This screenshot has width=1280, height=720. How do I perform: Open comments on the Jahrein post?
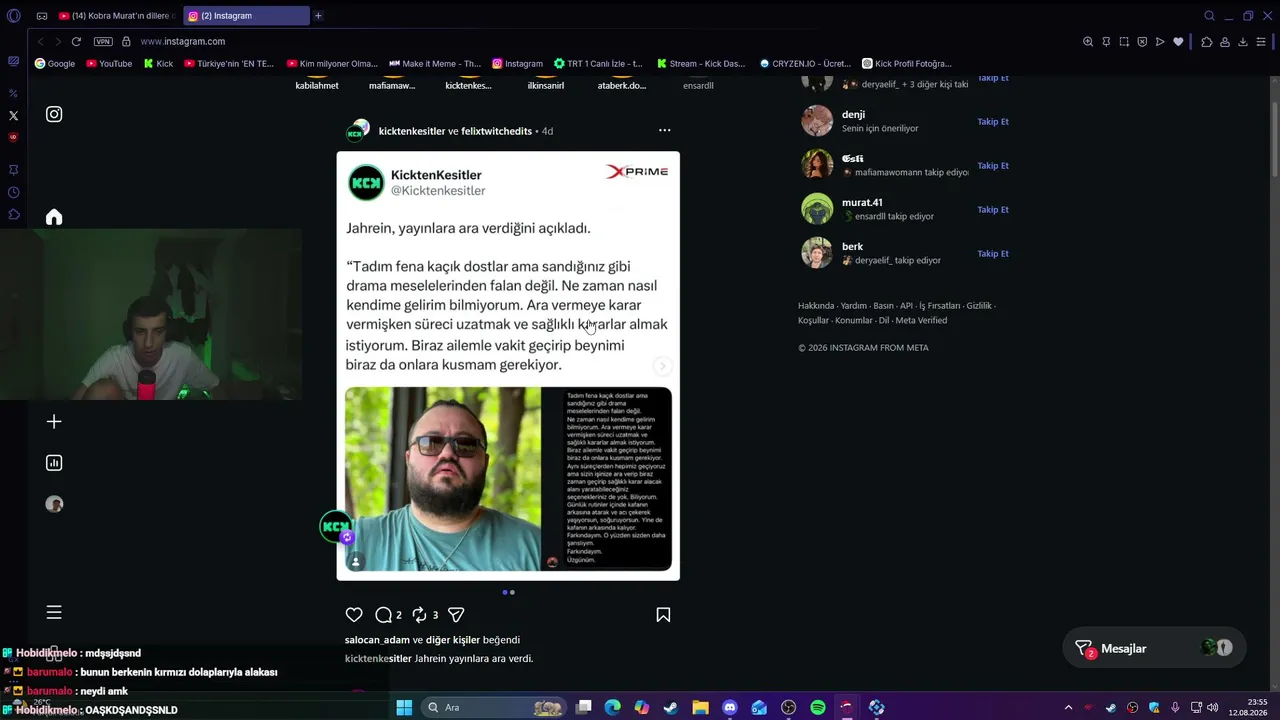pyautogui.click(x=383, y=615)
